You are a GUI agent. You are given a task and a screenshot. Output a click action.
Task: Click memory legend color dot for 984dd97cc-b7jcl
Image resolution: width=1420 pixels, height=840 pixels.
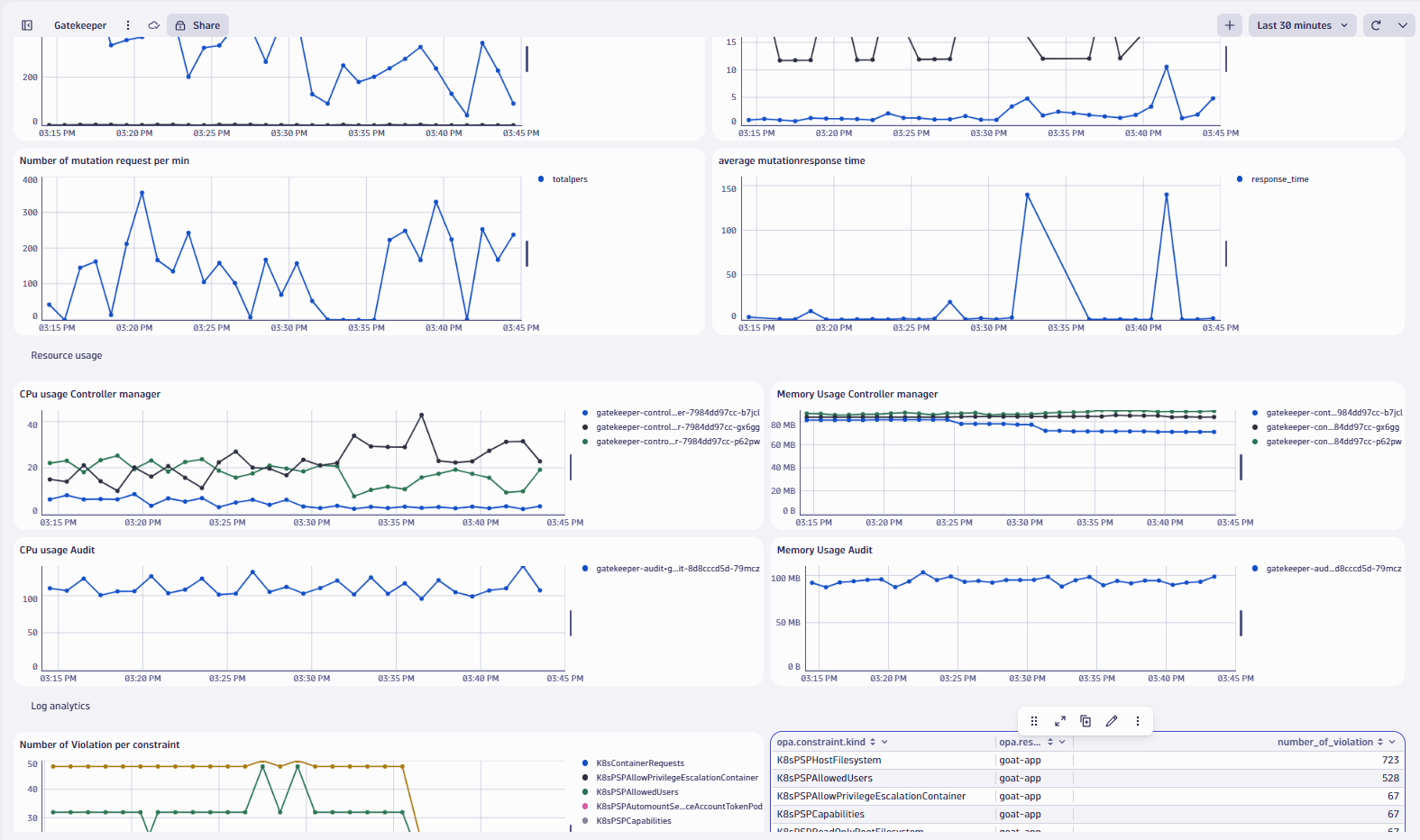(1255, 413)
